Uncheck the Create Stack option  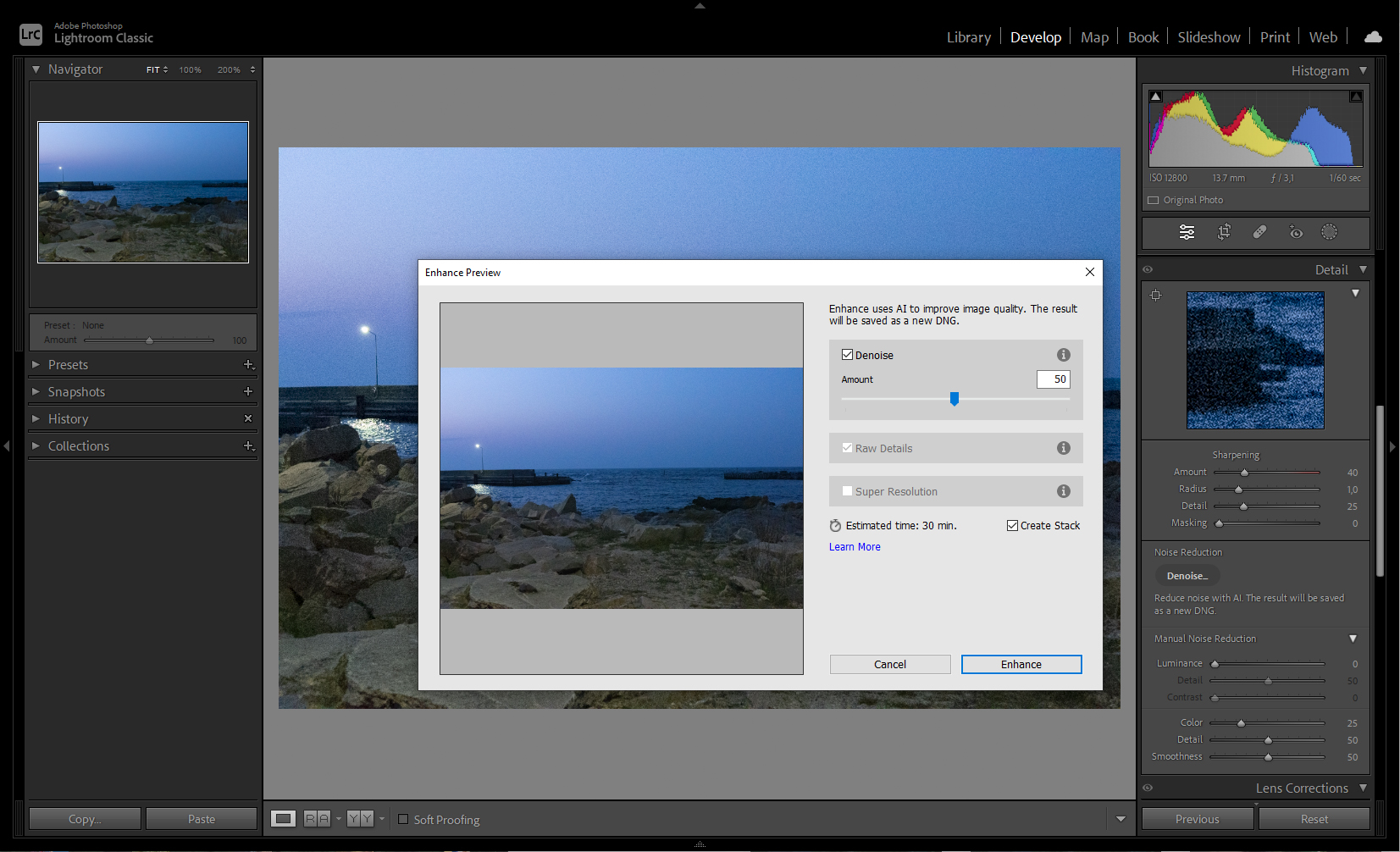click(1012, 525)
